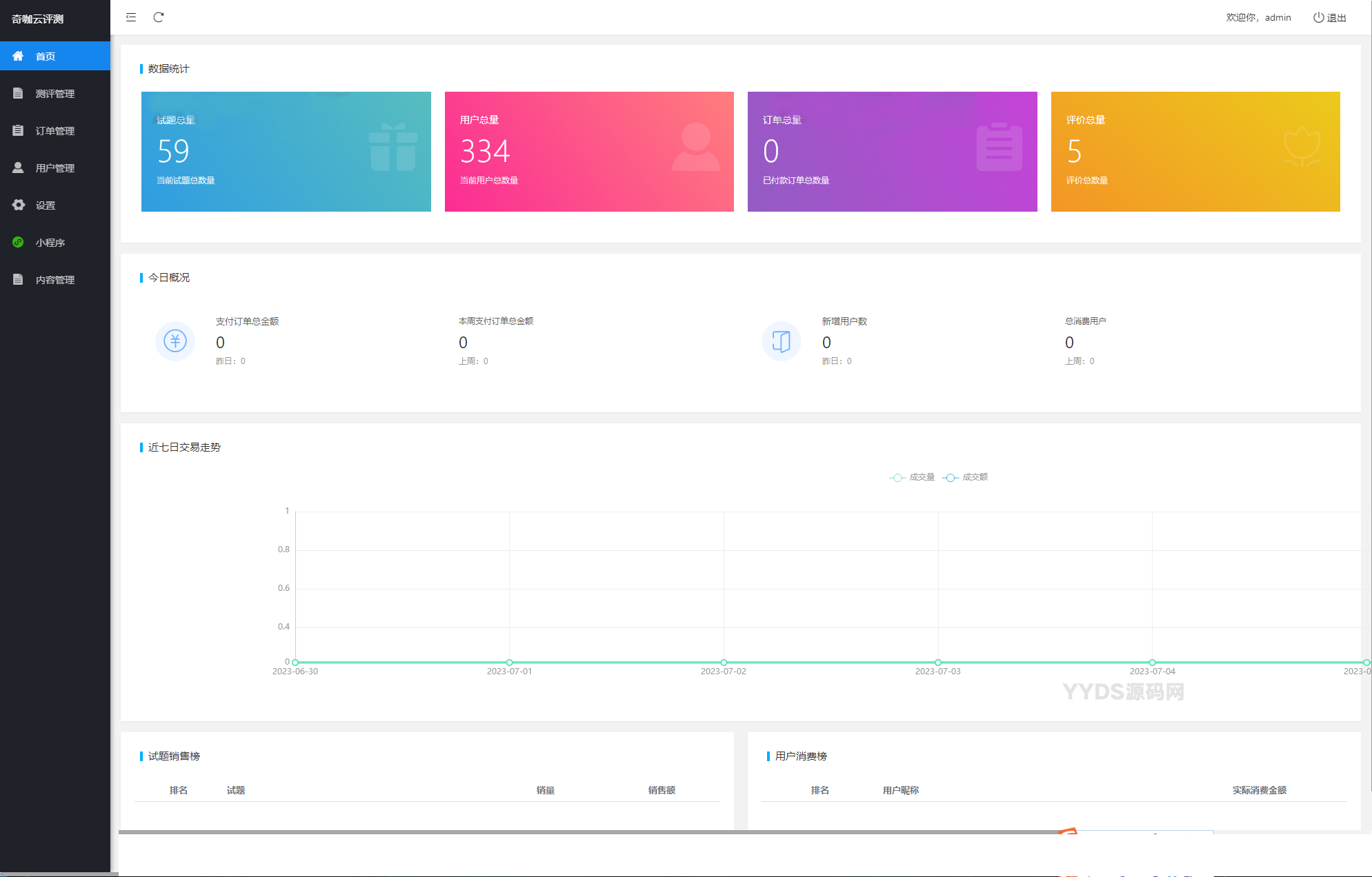This screenshot has height=877, width=1372.
Task: Click the clipboard icon for 订单管理
Action: tap(19, 130)
